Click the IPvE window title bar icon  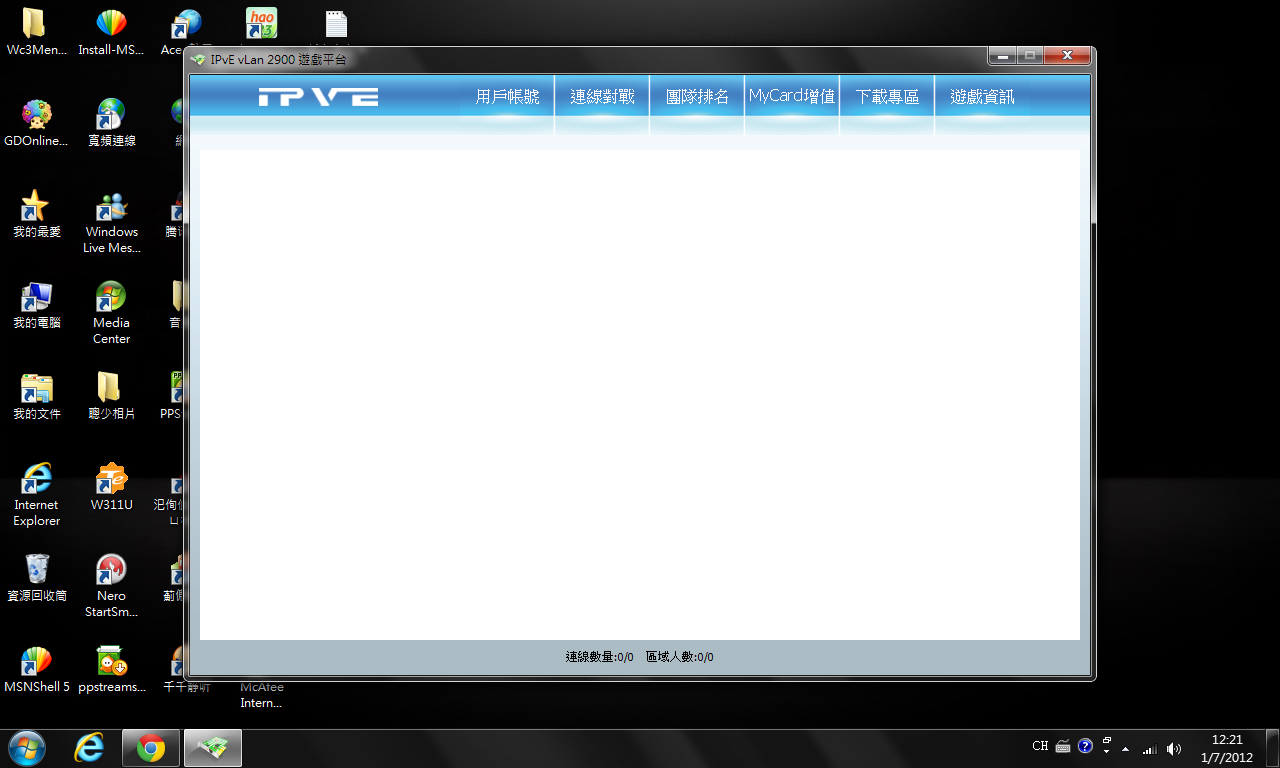pyautogui.click(x=199, y=60)
